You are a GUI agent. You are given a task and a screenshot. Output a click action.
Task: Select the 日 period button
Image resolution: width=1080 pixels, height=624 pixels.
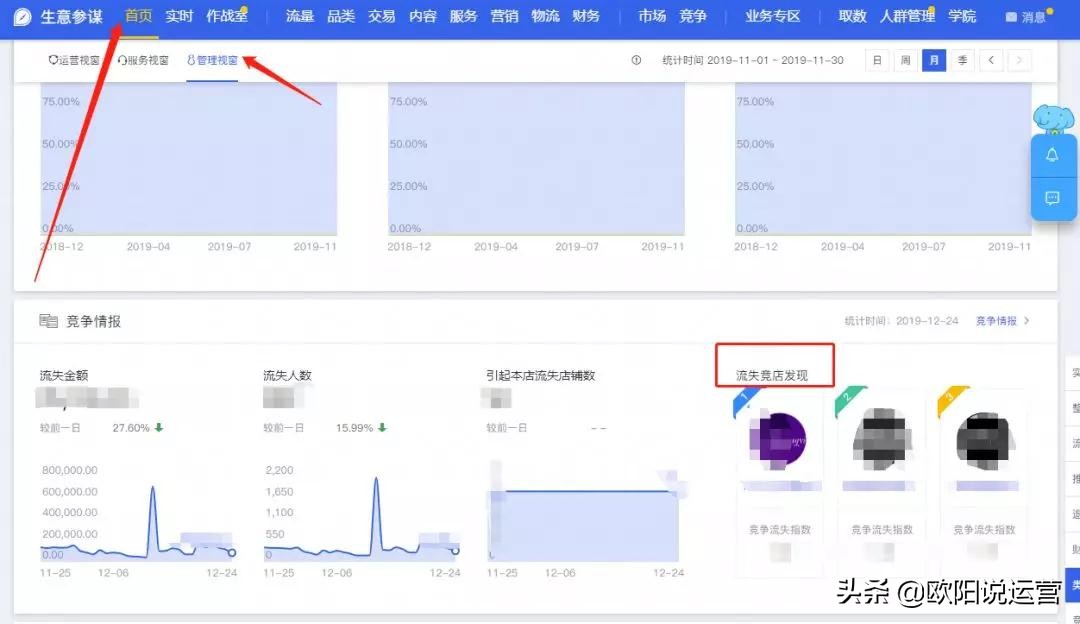coord(877,61)
